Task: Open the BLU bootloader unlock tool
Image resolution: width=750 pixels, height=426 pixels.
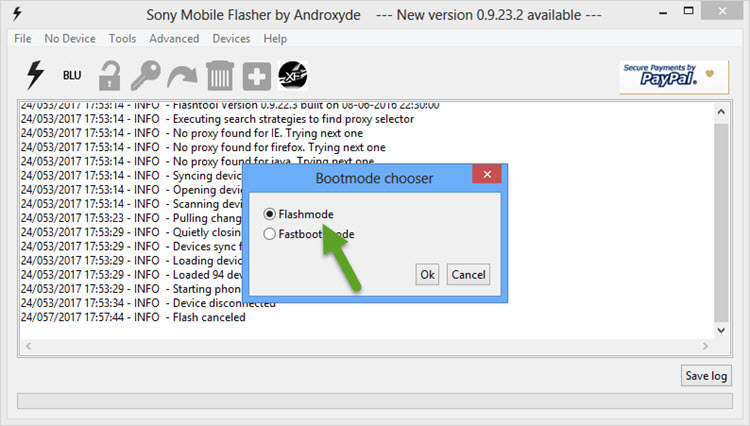Action: pyautogui.click(x=72, y=76)
